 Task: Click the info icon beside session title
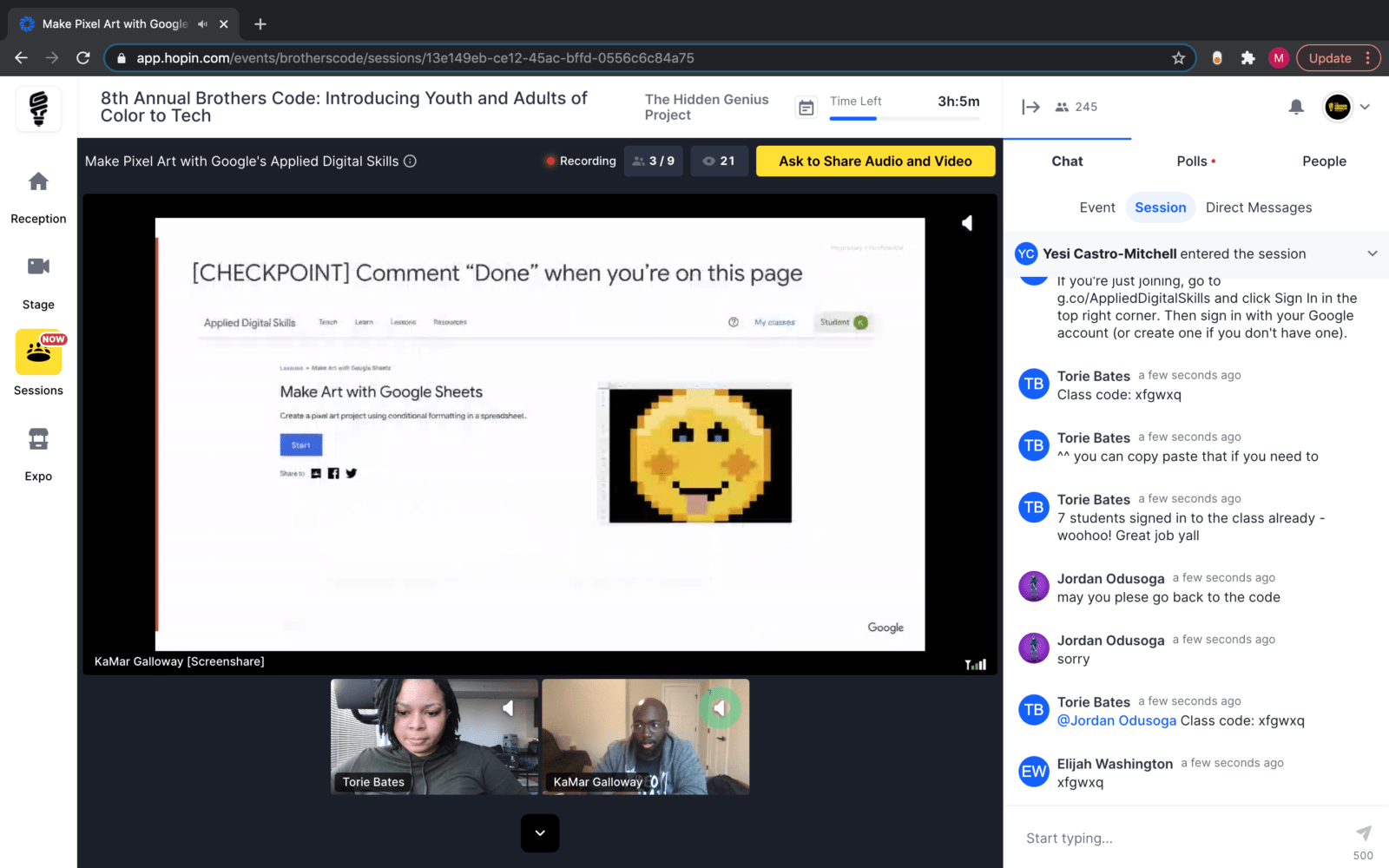point(411,161)
